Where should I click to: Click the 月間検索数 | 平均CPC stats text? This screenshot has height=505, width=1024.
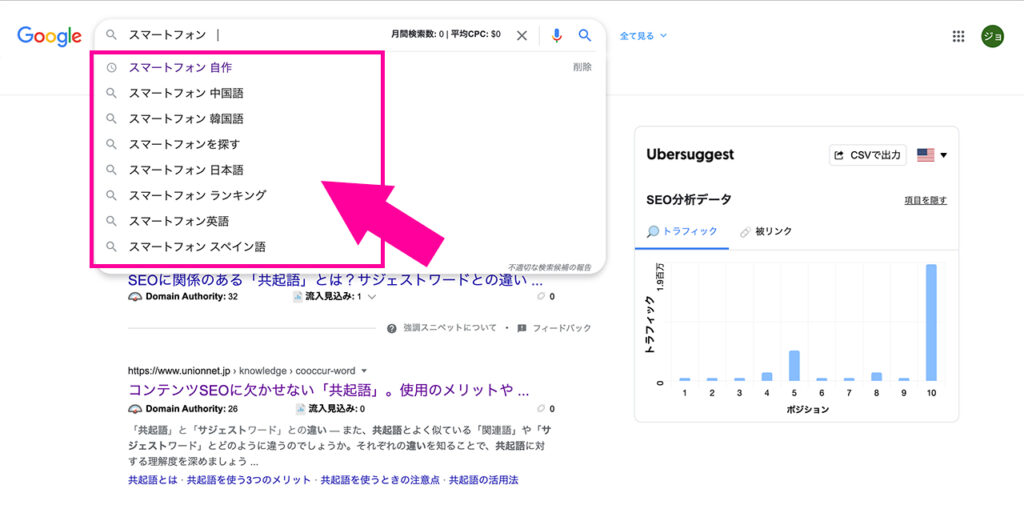tap(446, 35)
